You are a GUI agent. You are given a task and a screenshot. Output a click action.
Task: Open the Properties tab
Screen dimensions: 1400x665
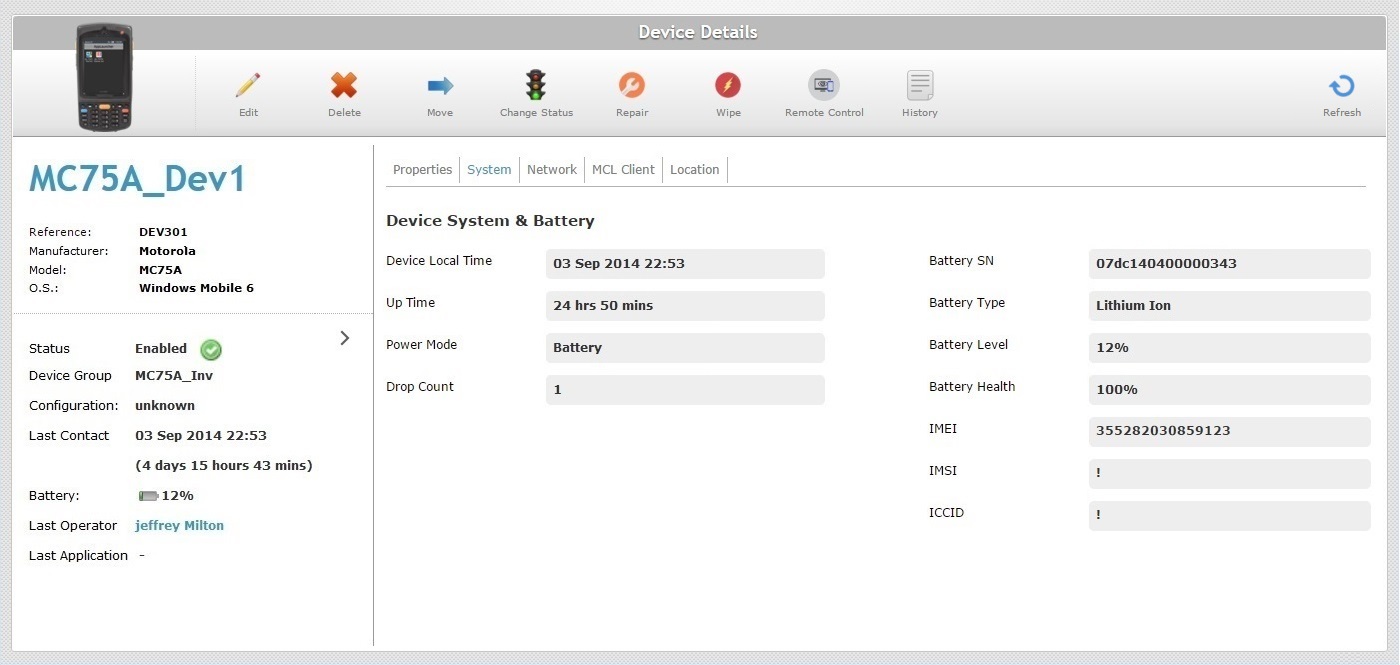pos(422,169)
